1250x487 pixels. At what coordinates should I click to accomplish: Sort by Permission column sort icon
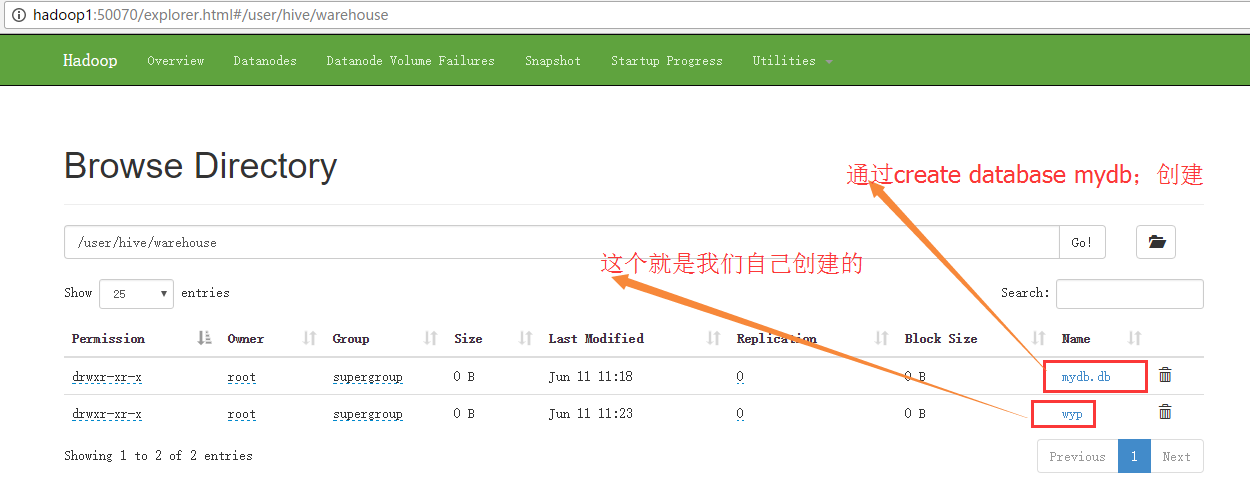tap(204, 339)
